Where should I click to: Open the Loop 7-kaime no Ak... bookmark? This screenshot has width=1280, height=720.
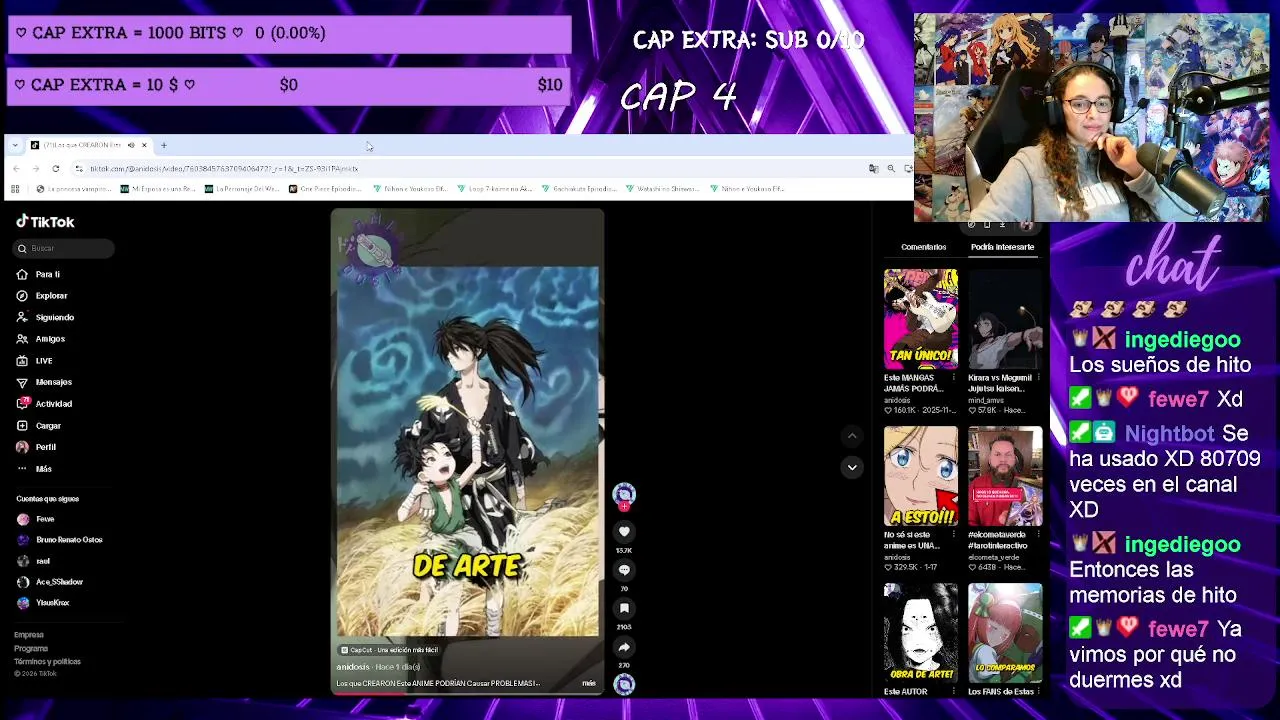tap(494, 188)
